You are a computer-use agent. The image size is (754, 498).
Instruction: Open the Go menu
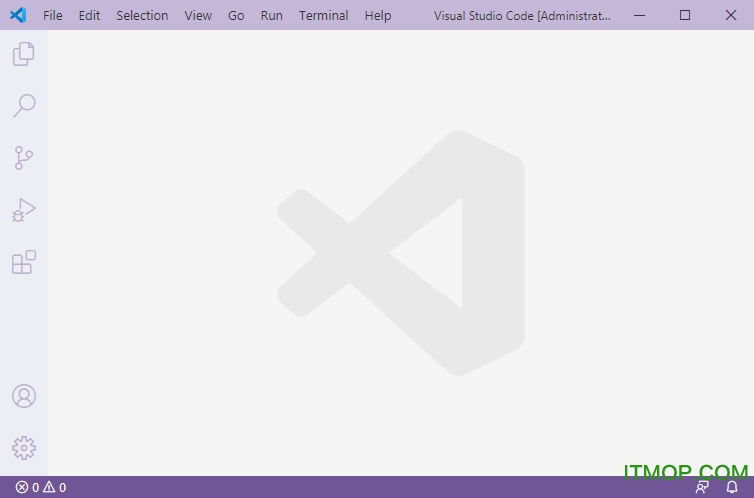[x=236, y=15]
